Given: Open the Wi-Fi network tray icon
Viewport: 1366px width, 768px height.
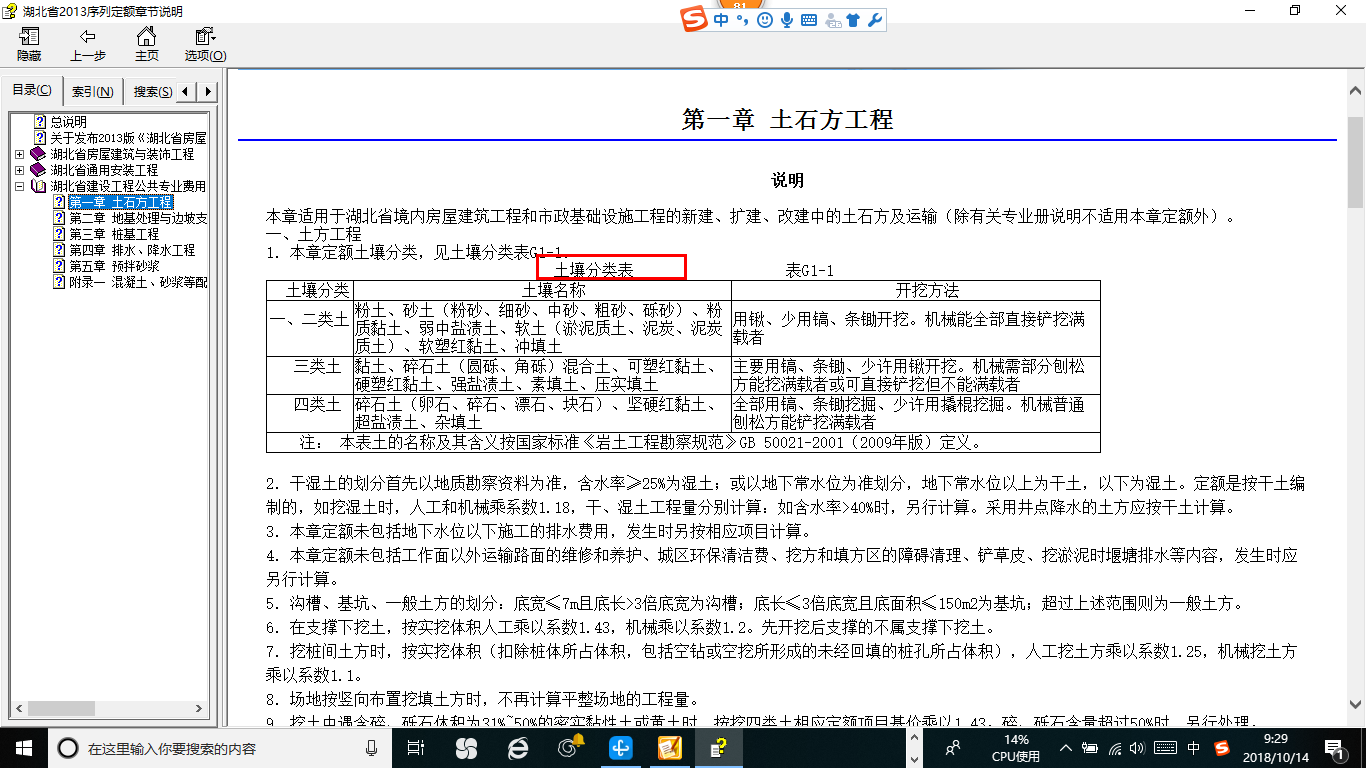Looking at the screenshot, I should pyautogui.click(x=1116, y=747).
